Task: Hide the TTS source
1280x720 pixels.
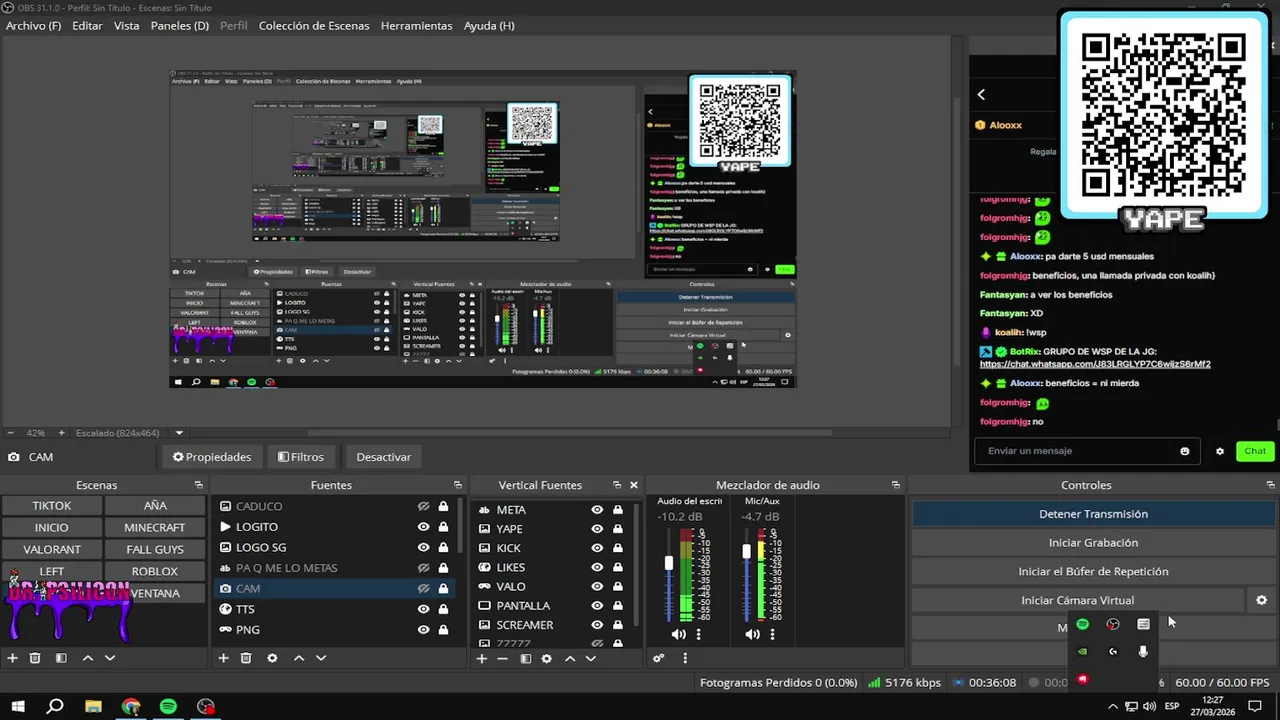Action: (424, 609)
